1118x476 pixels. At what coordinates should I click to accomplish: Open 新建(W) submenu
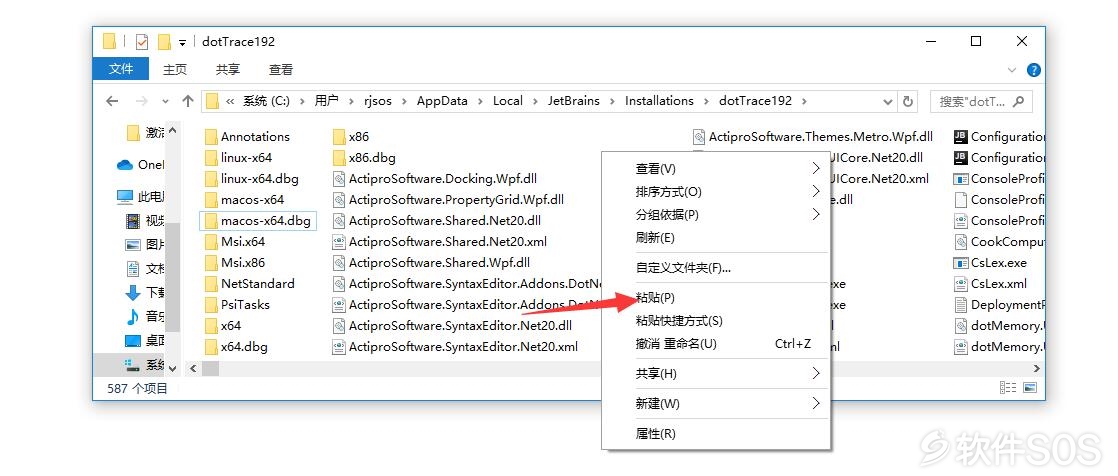point(716,403)
